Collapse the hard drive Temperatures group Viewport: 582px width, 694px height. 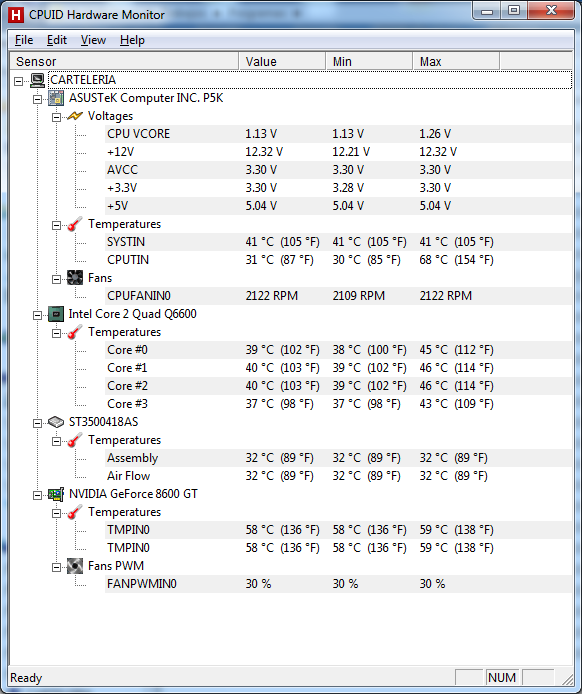click(57, 441)
